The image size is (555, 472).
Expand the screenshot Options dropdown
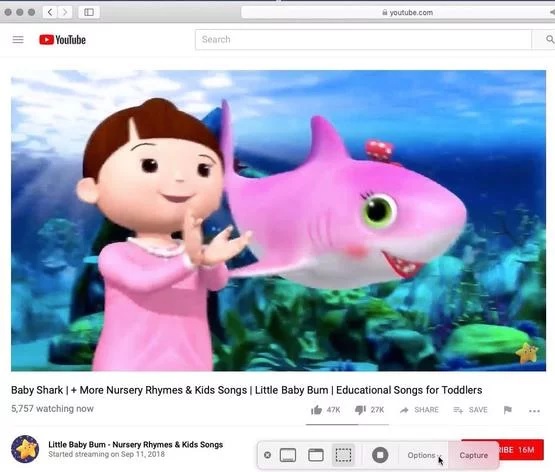tap(424, 455)
